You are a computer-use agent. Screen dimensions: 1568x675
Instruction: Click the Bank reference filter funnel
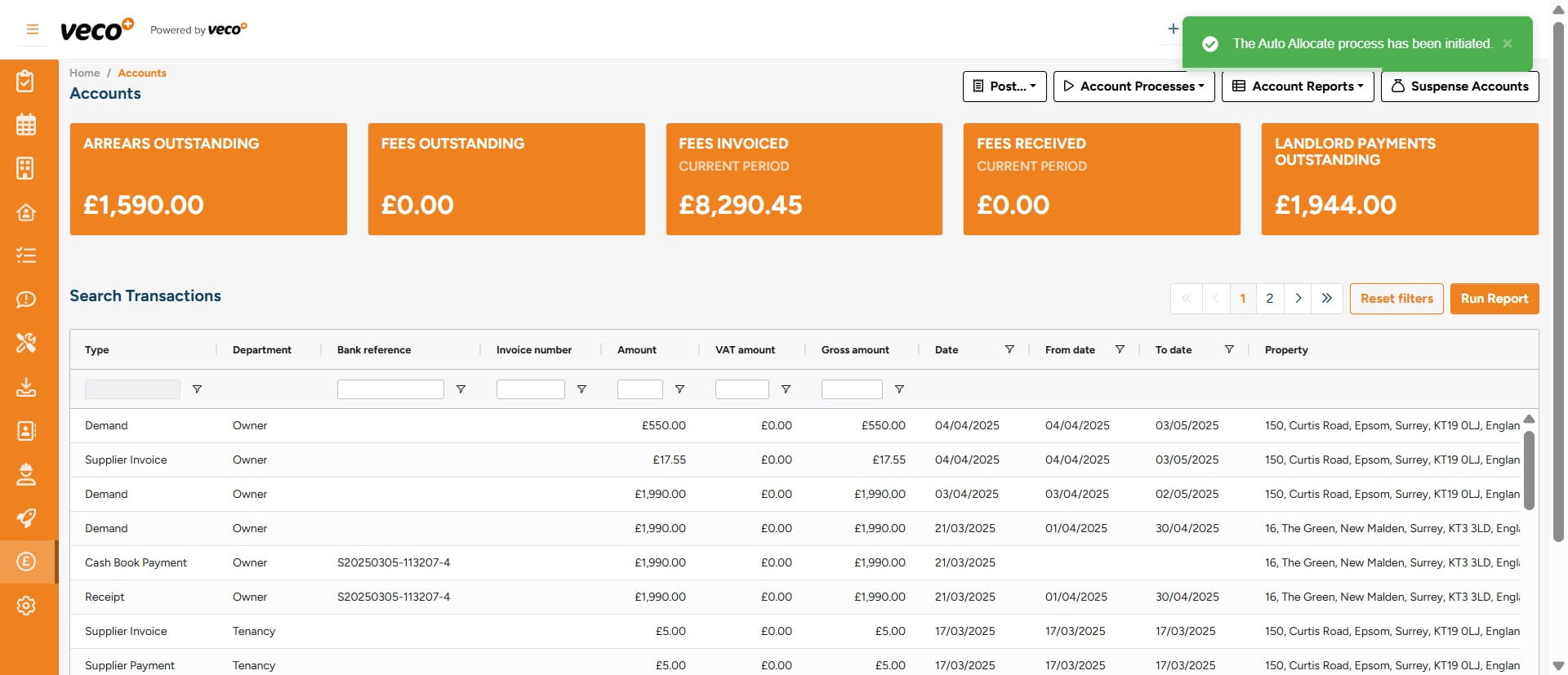click(461, 389)
